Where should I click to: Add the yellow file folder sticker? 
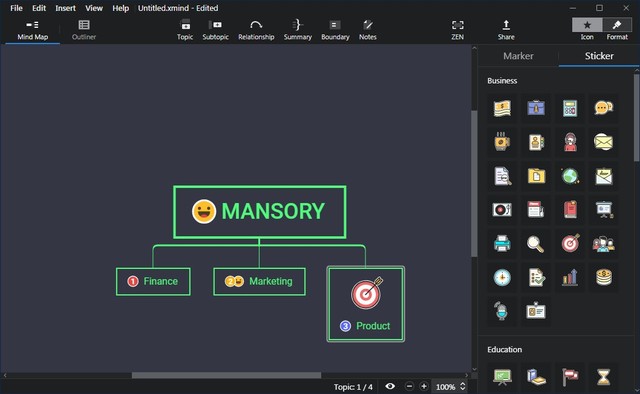[x=536, y=176]
